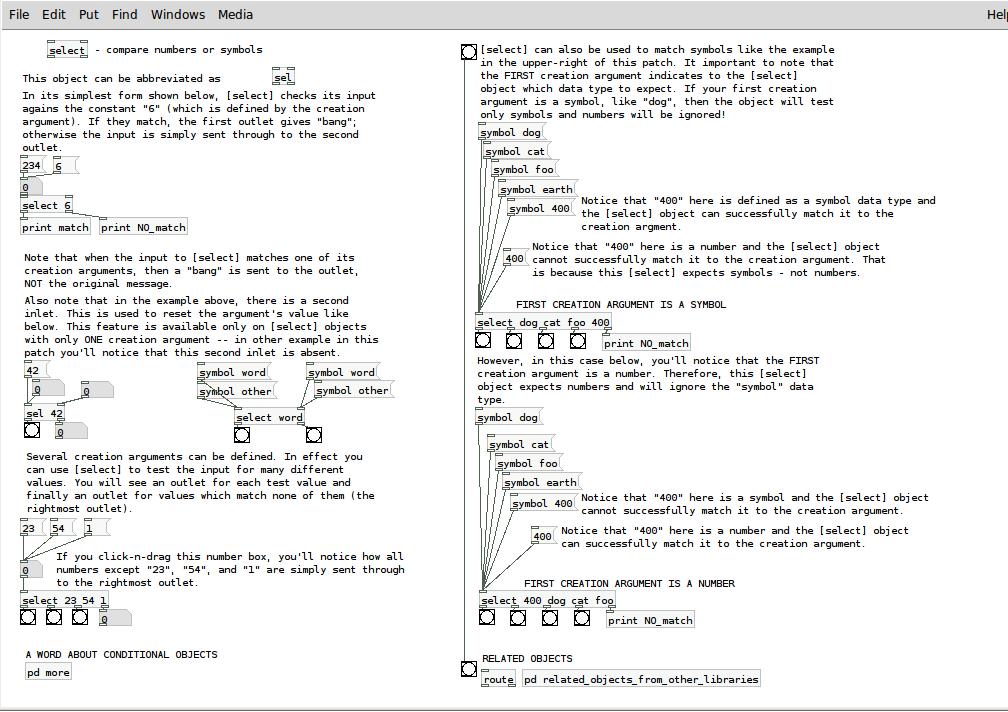1008x712 pixels.
Task: Open the pd related_objects_from_other_libraries subpatch
Action: pyautogui.click(x=641, y=679)
